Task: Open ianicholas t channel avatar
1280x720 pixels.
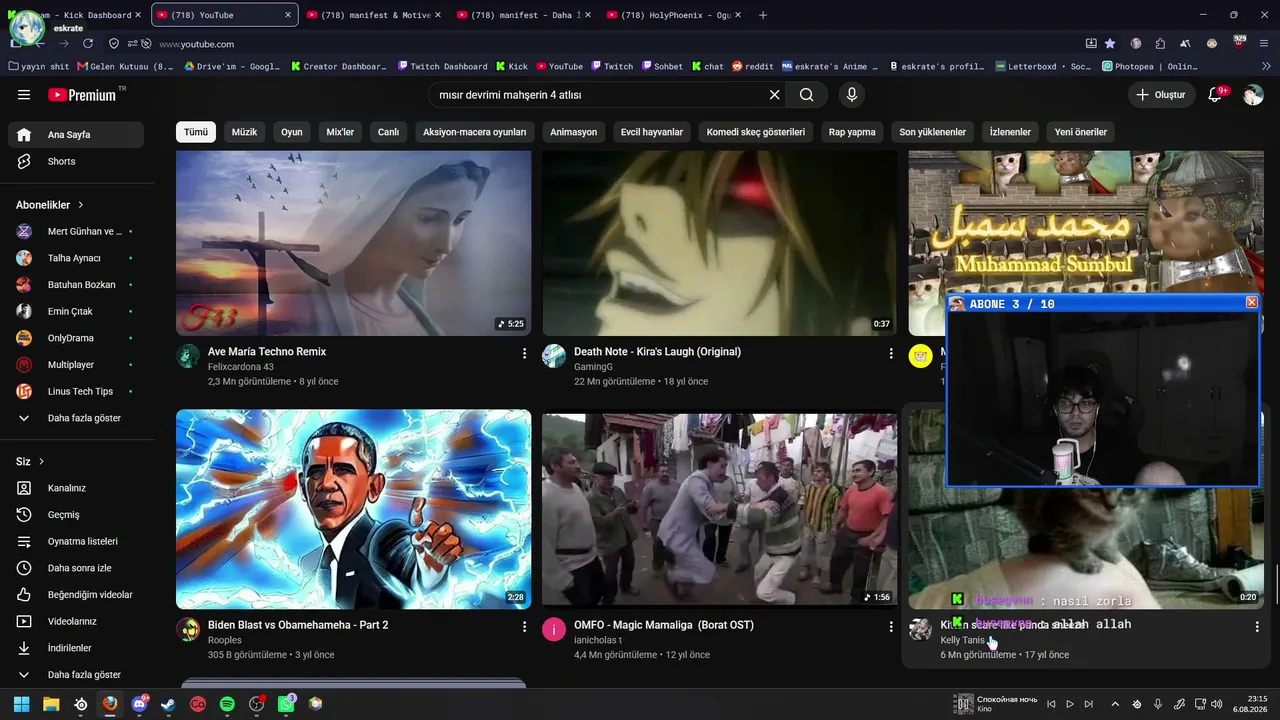Action: (x=554, y=629)
